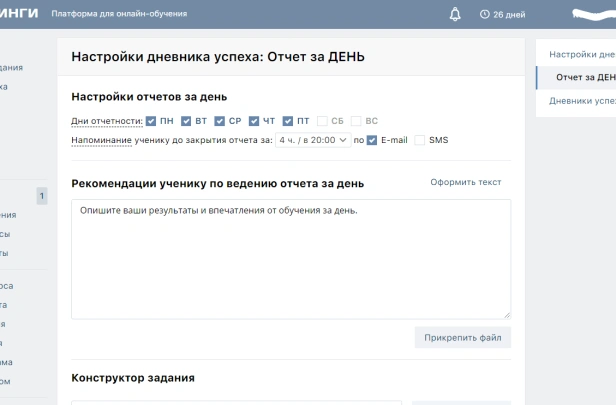The height and width of the screenshot is (405, 616).
Task: Enable the СБ reporting day
Action: pyautogui.click(x=322, y=121)
